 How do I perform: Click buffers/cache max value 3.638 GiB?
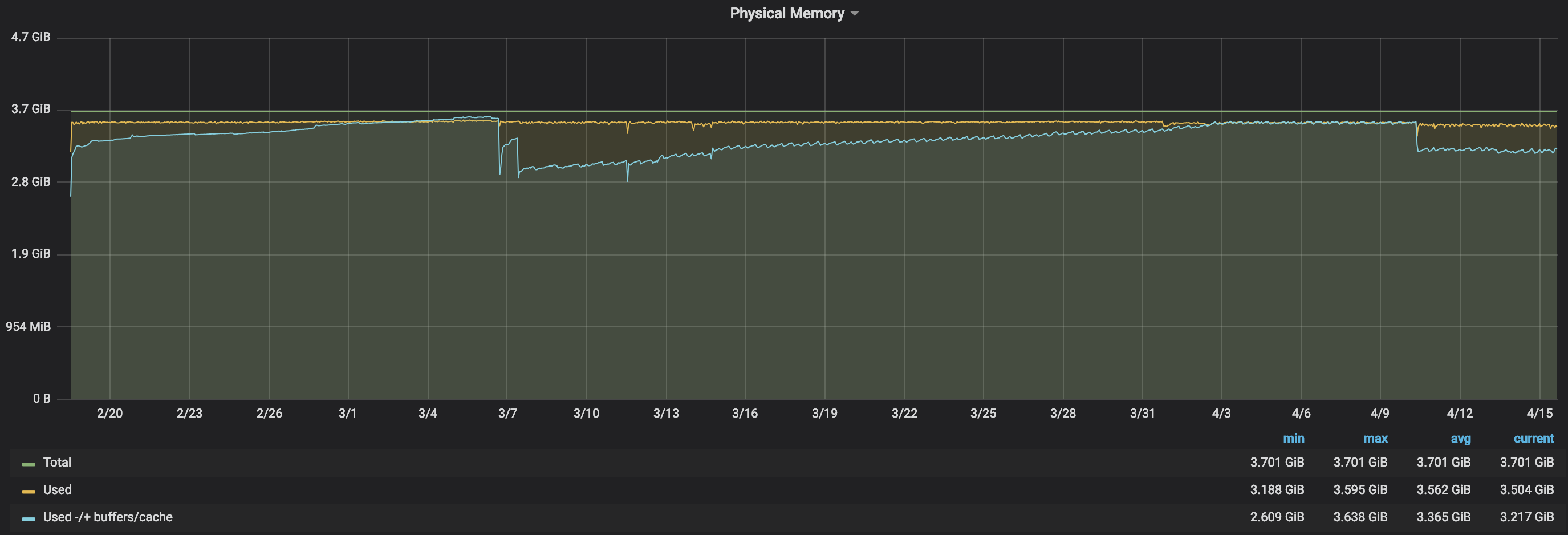point(1360,517)
